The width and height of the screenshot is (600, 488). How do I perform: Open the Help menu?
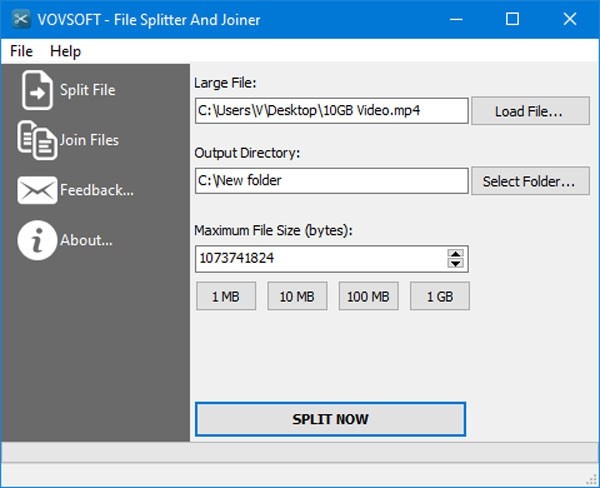pos(65,51)
